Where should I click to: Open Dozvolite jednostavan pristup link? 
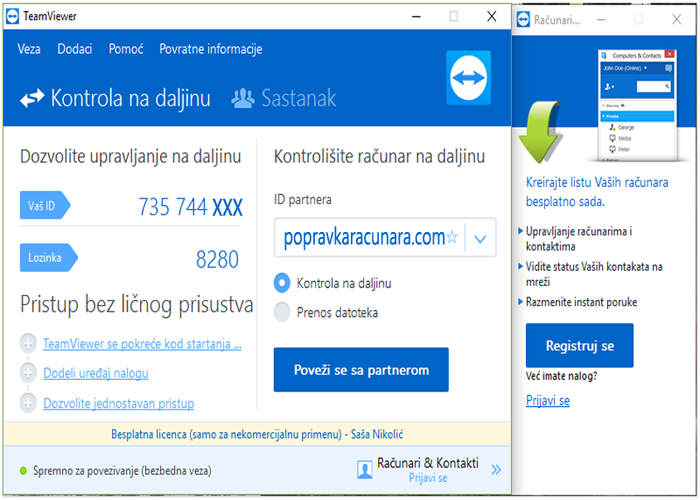pos(118,404)
